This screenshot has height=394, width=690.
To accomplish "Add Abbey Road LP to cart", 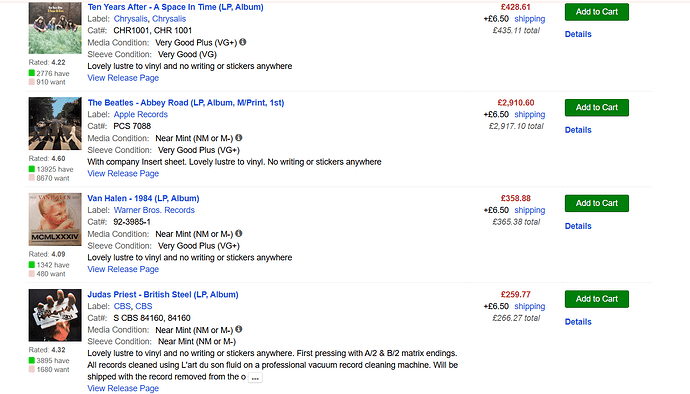I will (x=597, y=107).
